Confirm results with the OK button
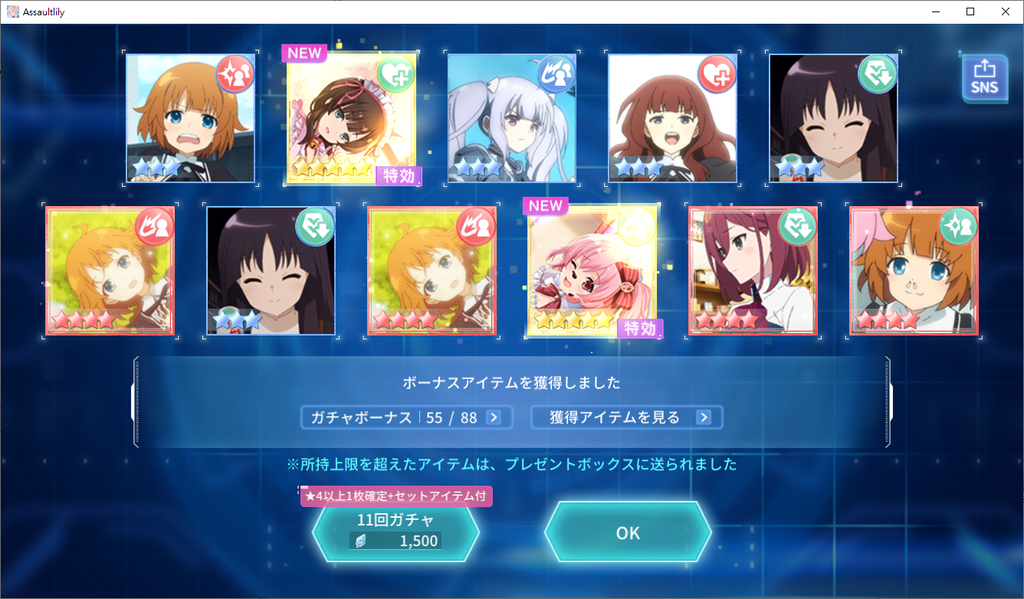The image size is (1024, 599). 628,532
